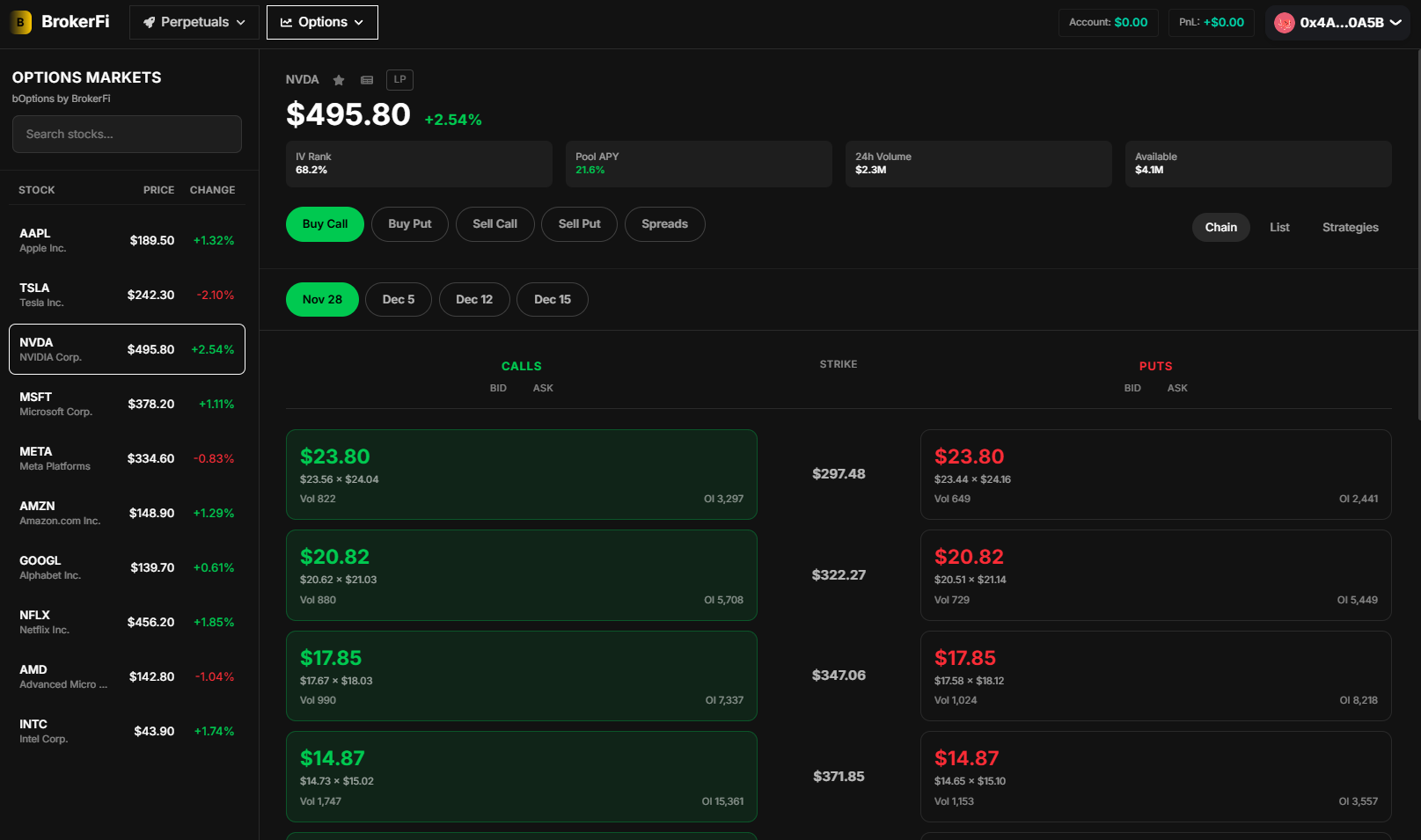
Task: Expand the Options dropdown menu
Action: point(321,22)
